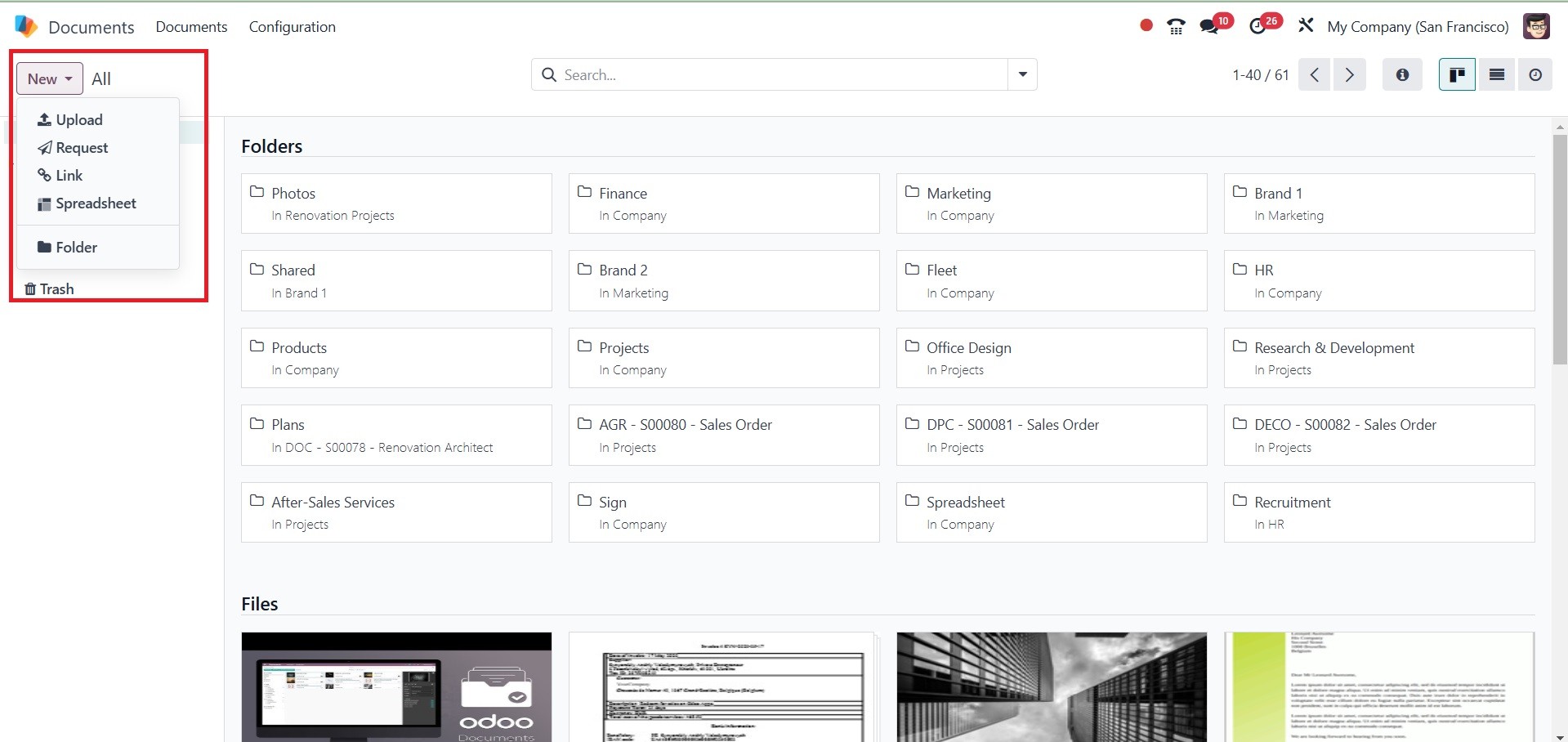This screenshot has height=742, width=1568.
Task: Click the red recording indicator dot
Action: (1146, 26)
